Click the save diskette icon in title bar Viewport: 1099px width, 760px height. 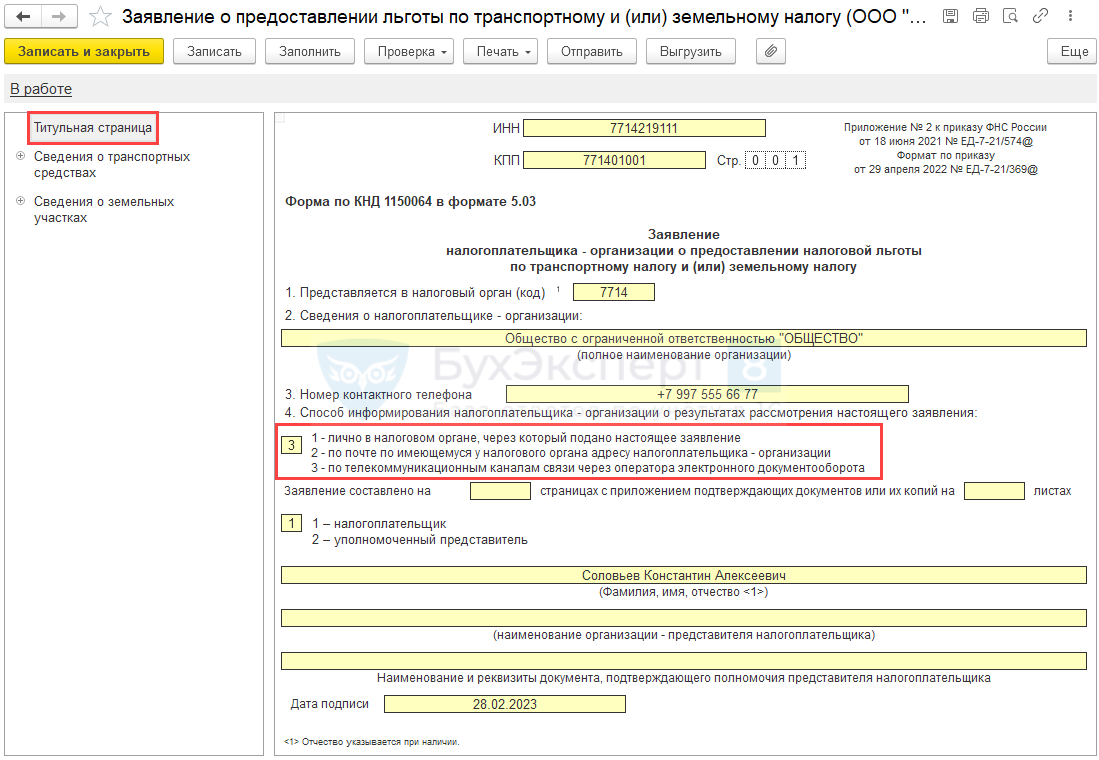click(951, 16)
